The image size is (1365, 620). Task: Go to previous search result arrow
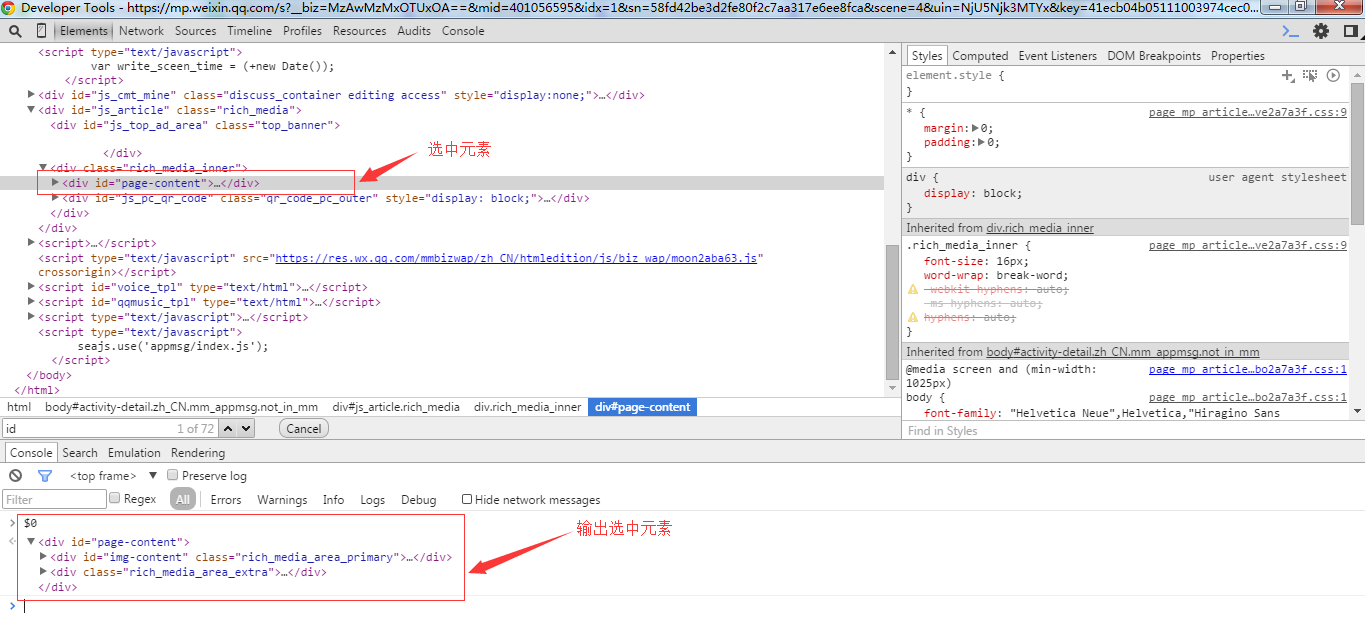click(x=228, y=428)
